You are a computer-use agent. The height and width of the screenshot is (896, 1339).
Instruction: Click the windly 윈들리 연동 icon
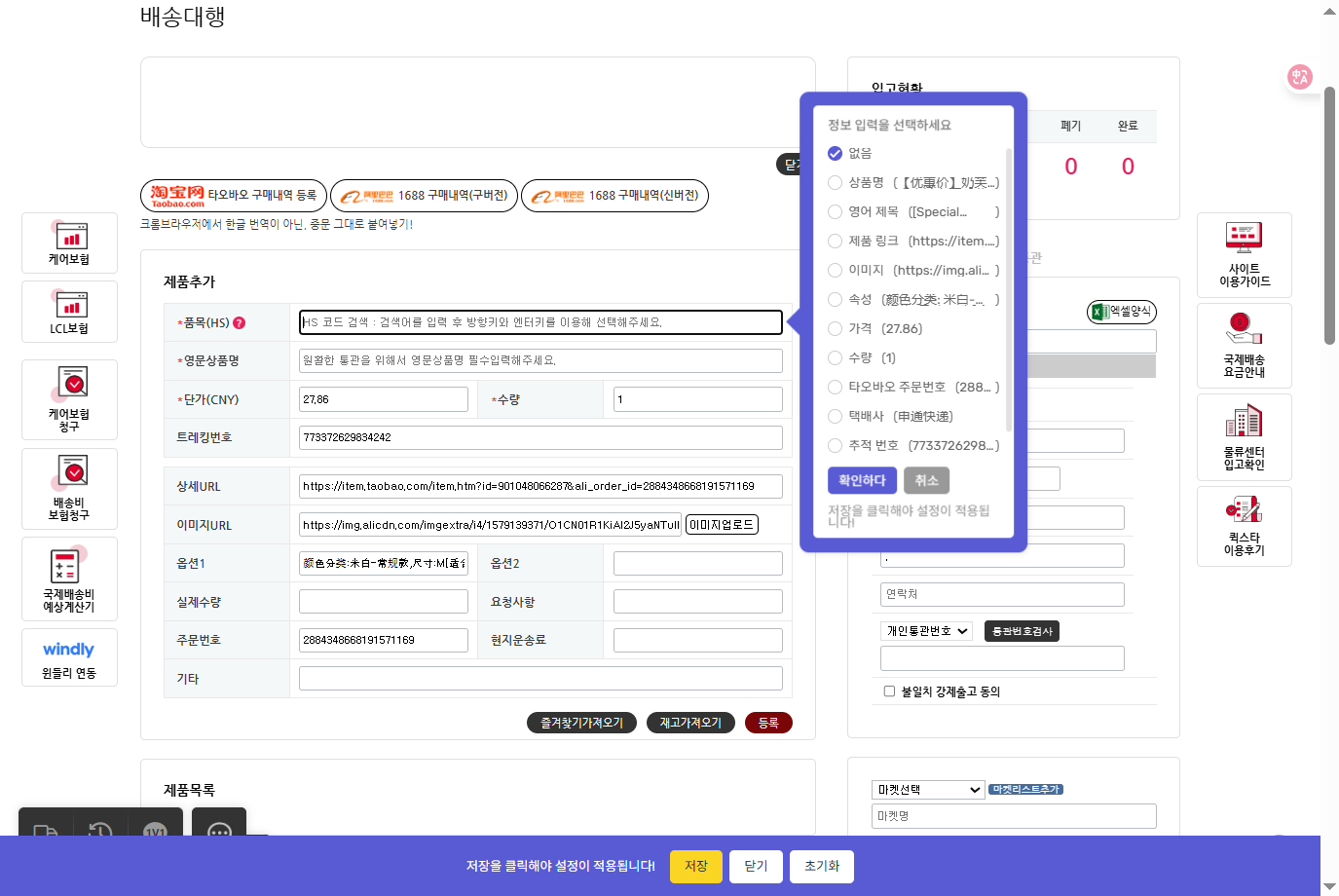click(69, 658)
